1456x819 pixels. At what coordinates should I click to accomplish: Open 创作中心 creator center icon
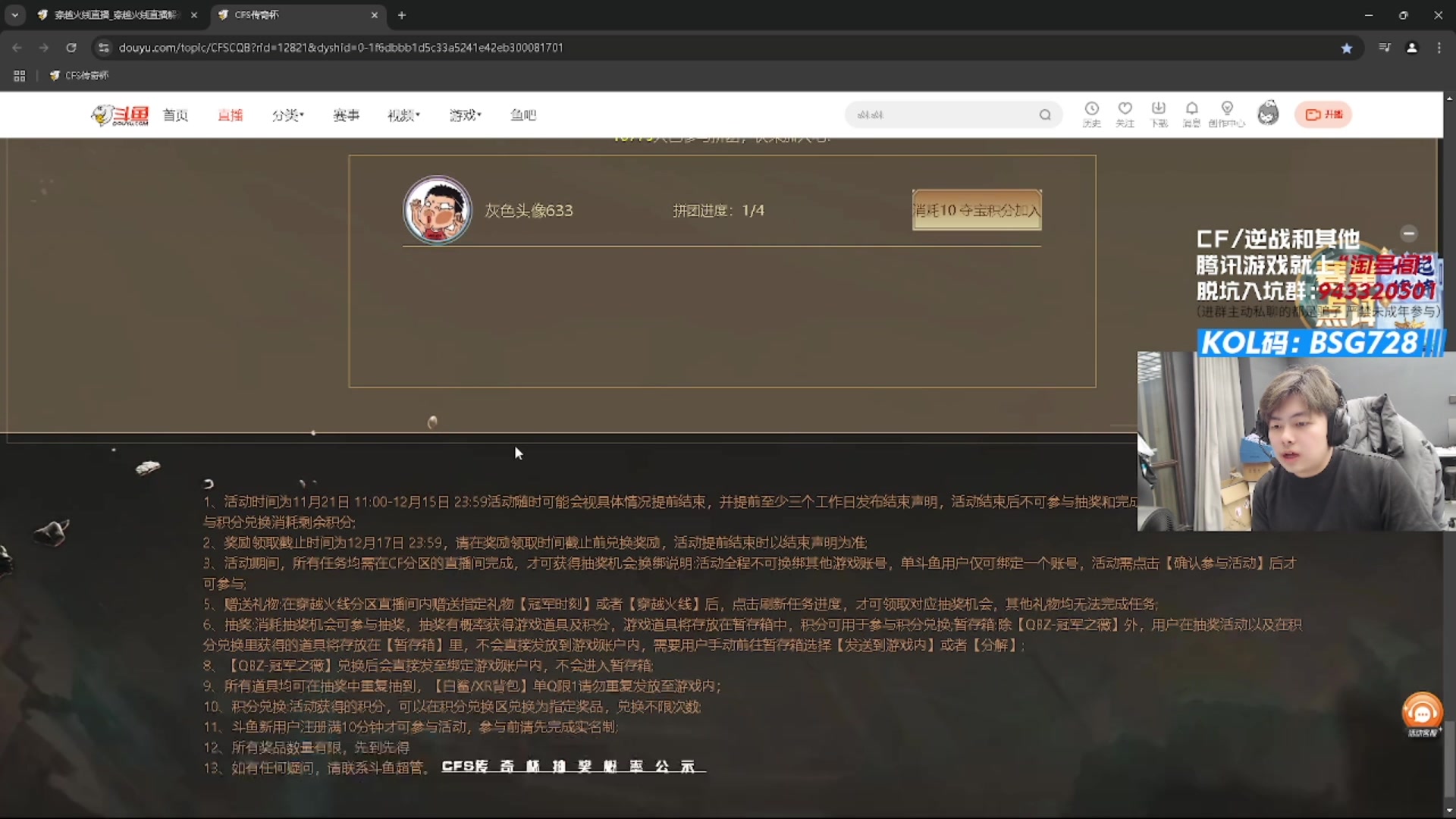(x=1227, y=115)
